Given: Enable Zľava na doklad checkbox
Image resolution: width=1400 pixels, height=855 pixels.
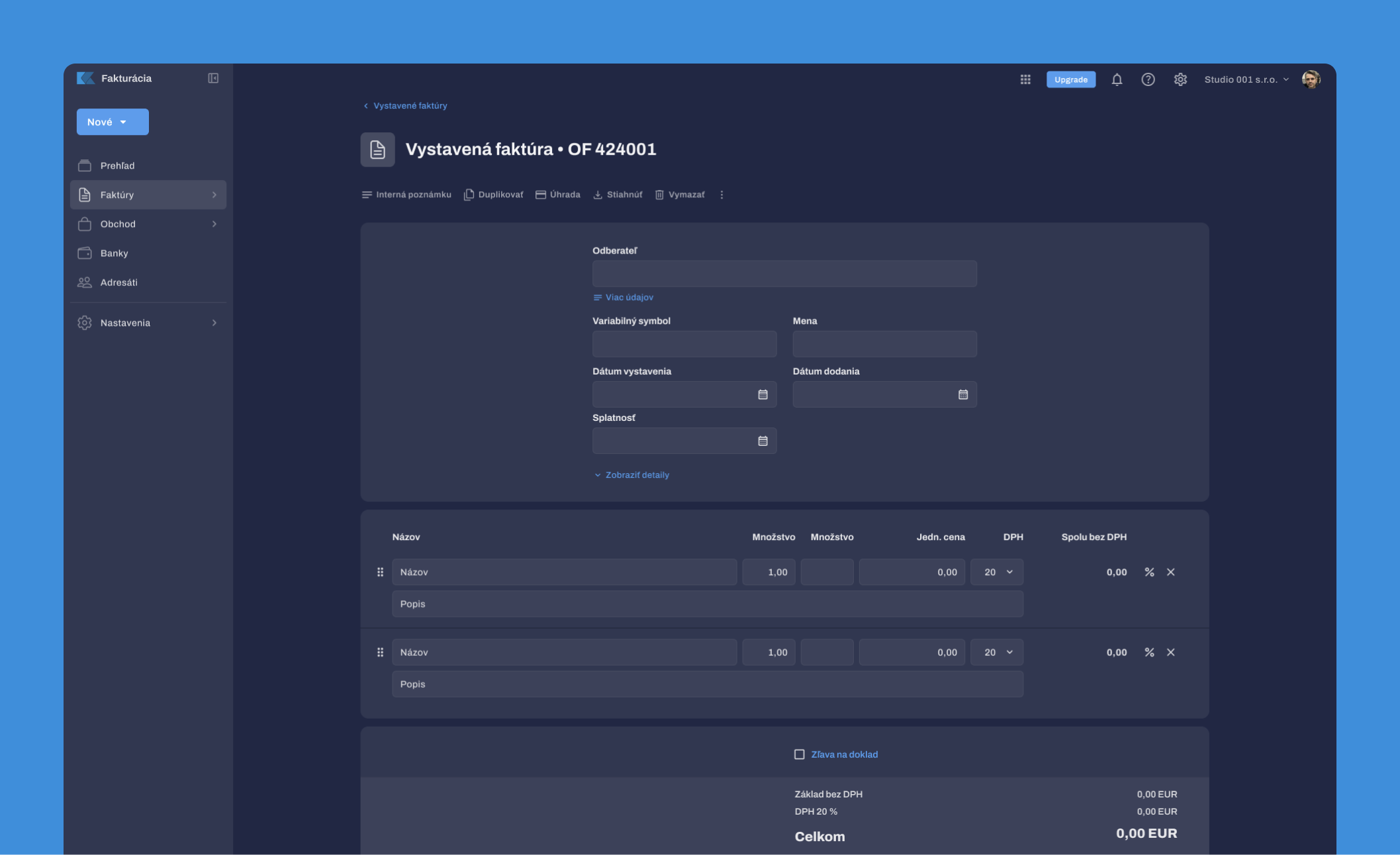Looking at the screenshot, I should pyautogui.click(x=800, y=754).
